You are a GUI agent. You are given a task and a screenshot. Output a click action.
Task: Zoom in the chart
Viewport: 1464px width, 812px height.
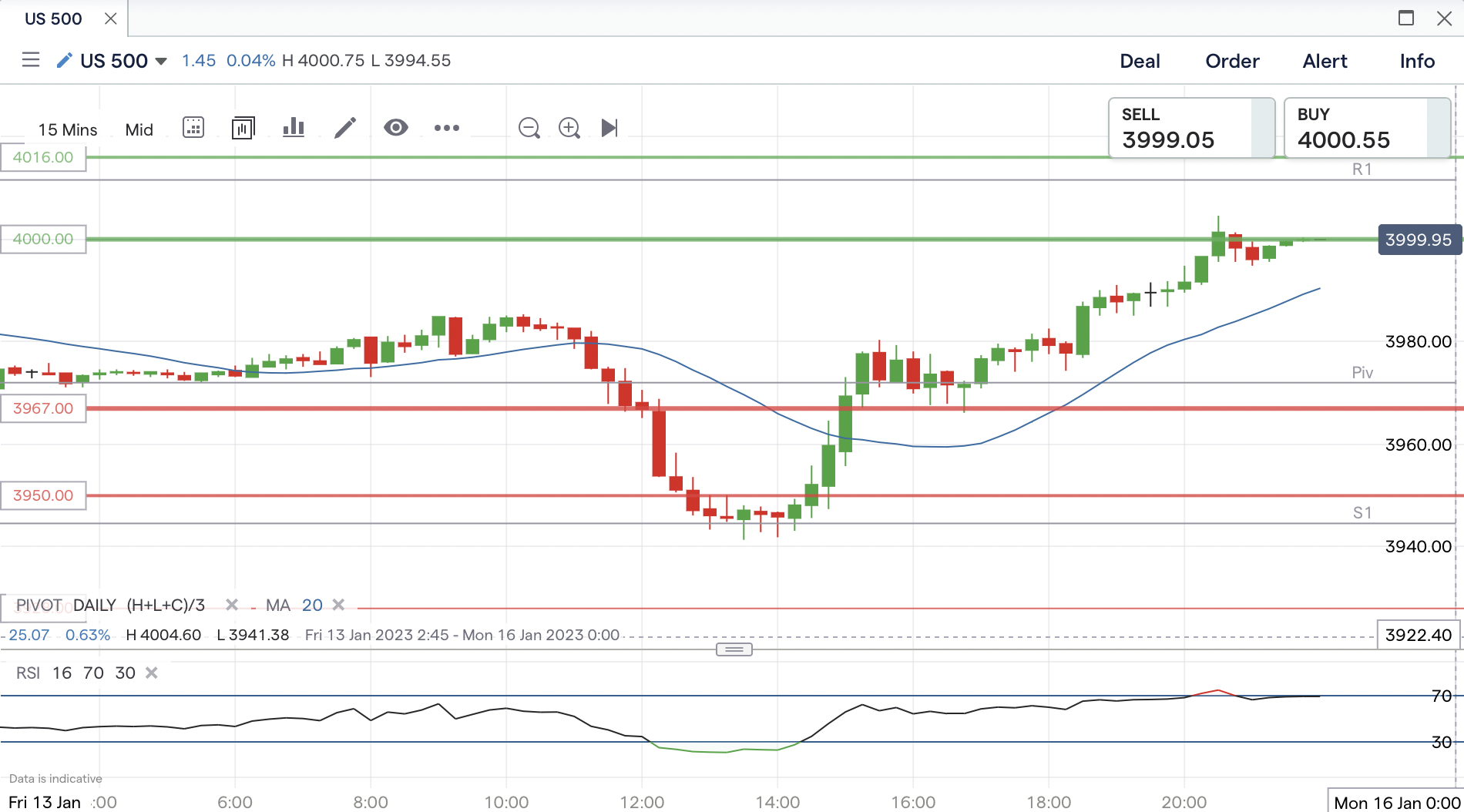(569, 128)
